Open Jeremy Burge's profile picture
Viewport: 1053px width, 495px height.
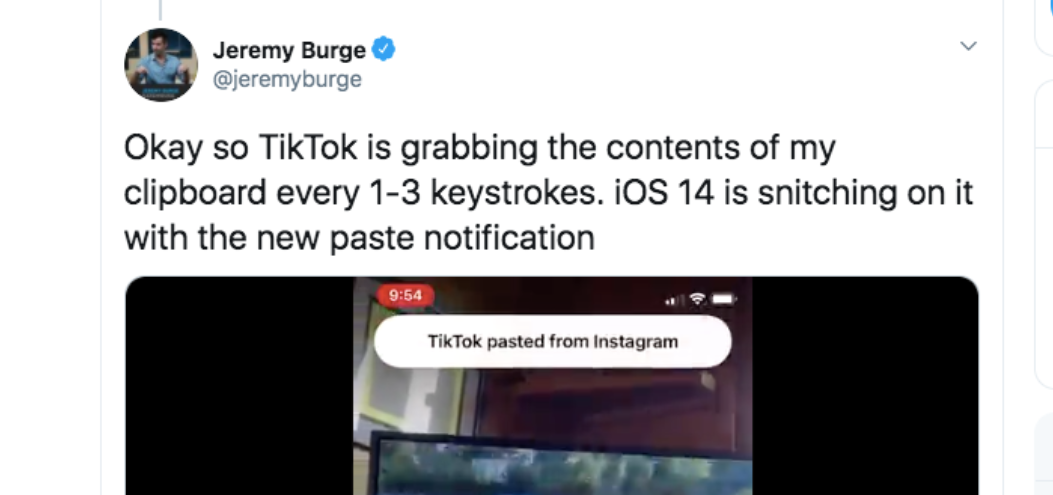pyautogui.click(x=161, y=64)
